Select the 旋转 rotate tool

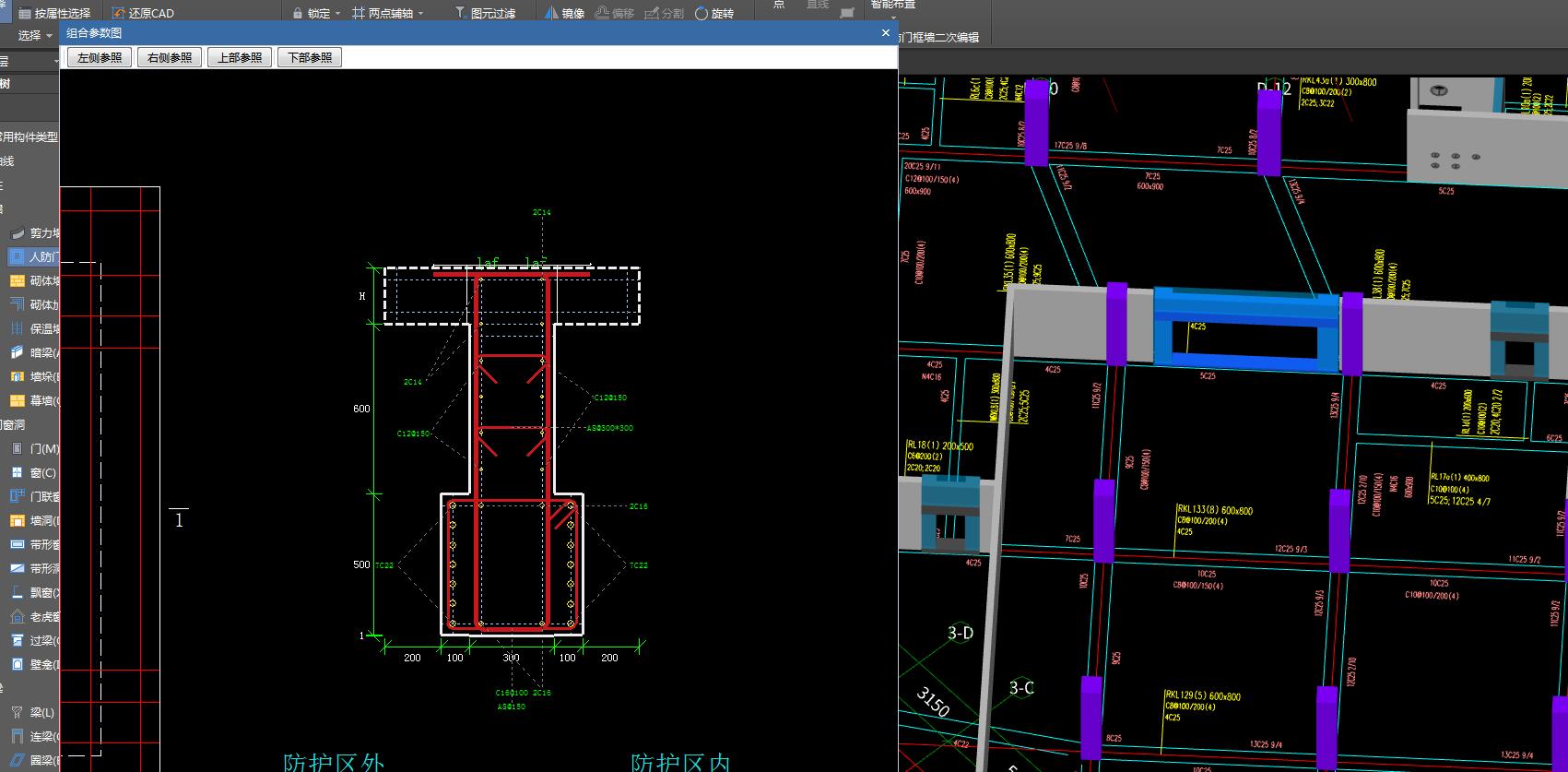714,13
